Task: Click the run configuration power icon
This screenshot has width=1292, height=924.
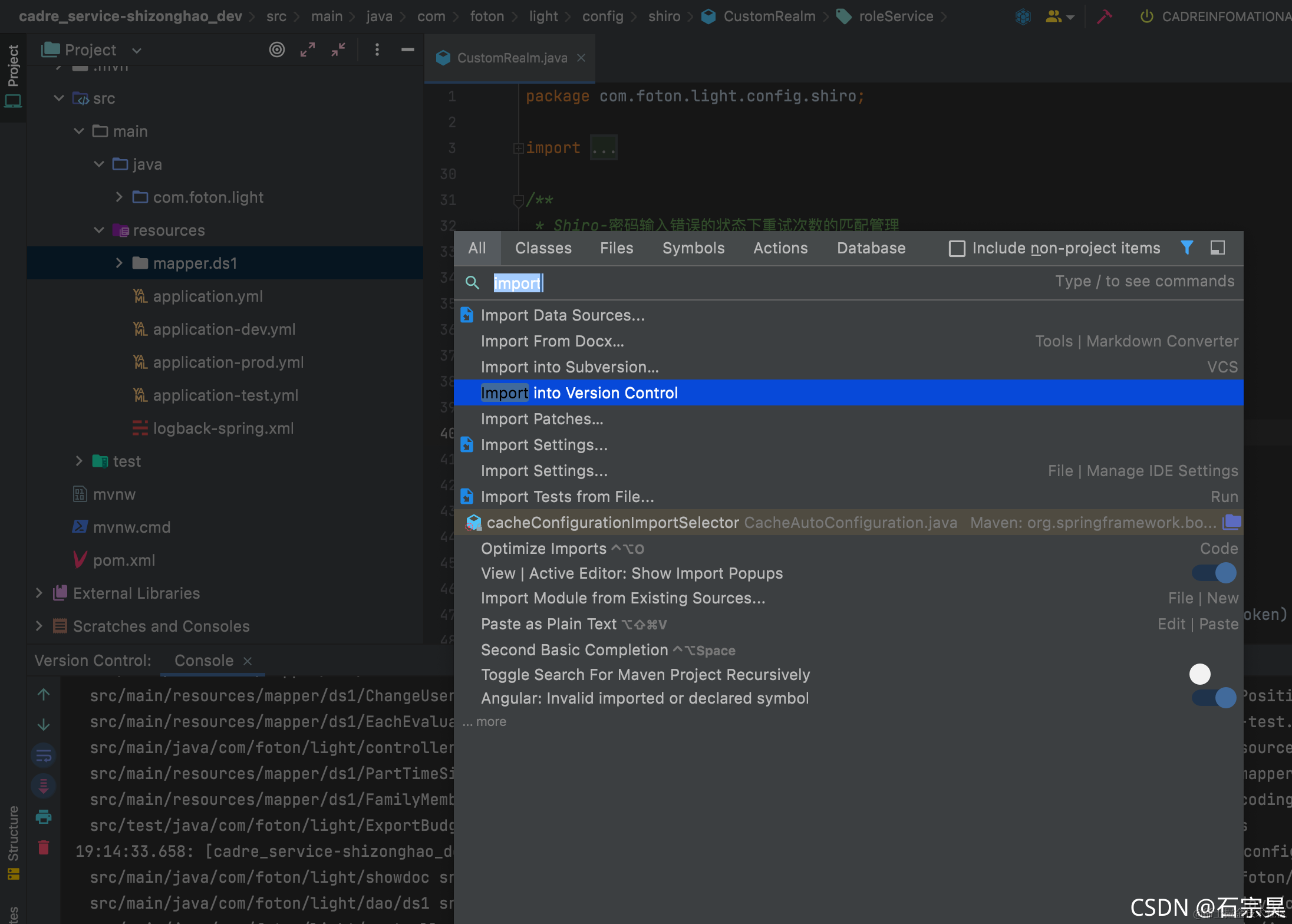Action: point(1146,16)
